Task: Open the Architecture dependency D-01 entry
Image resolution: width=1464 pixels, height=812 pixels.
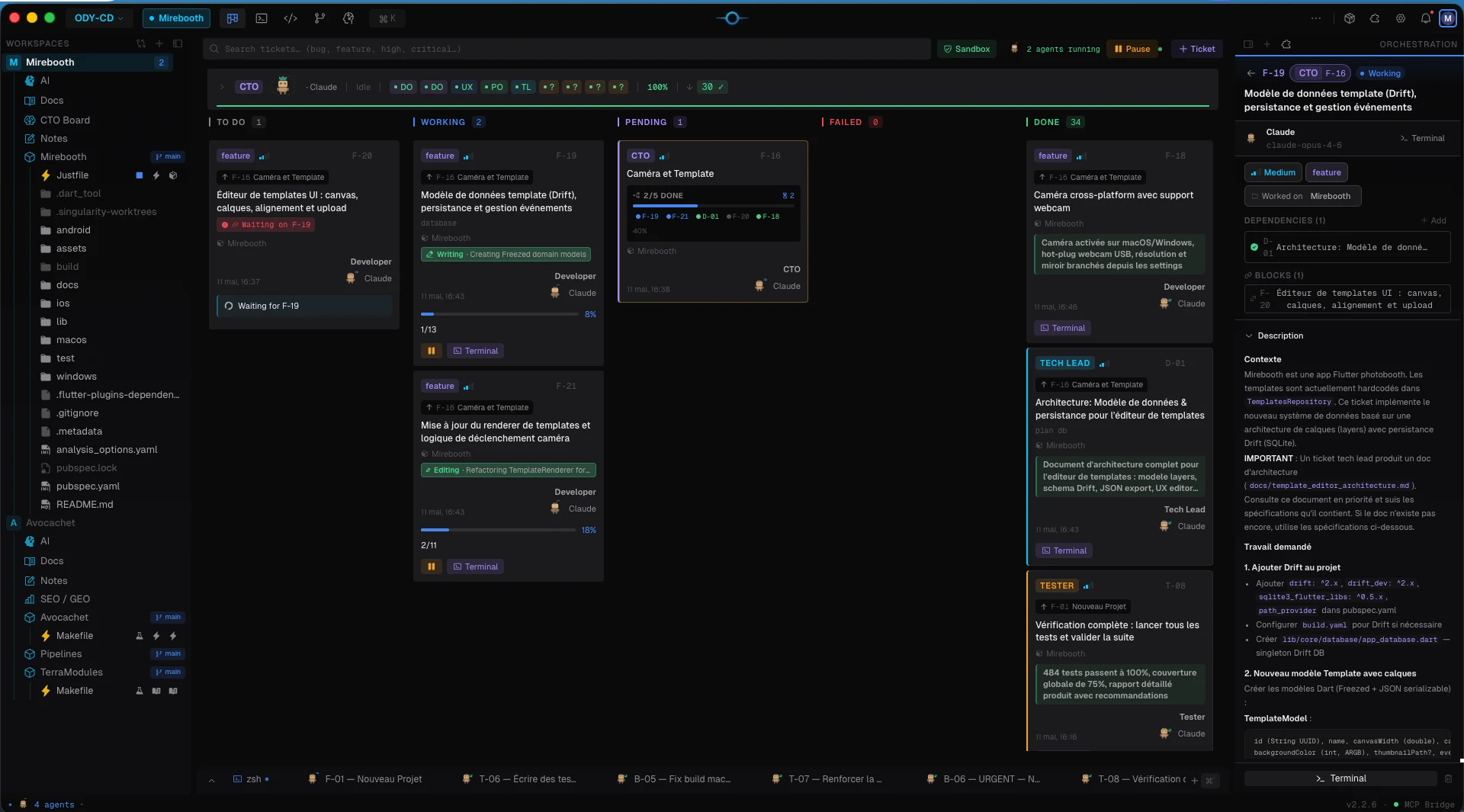Action: click(1347, 247)
